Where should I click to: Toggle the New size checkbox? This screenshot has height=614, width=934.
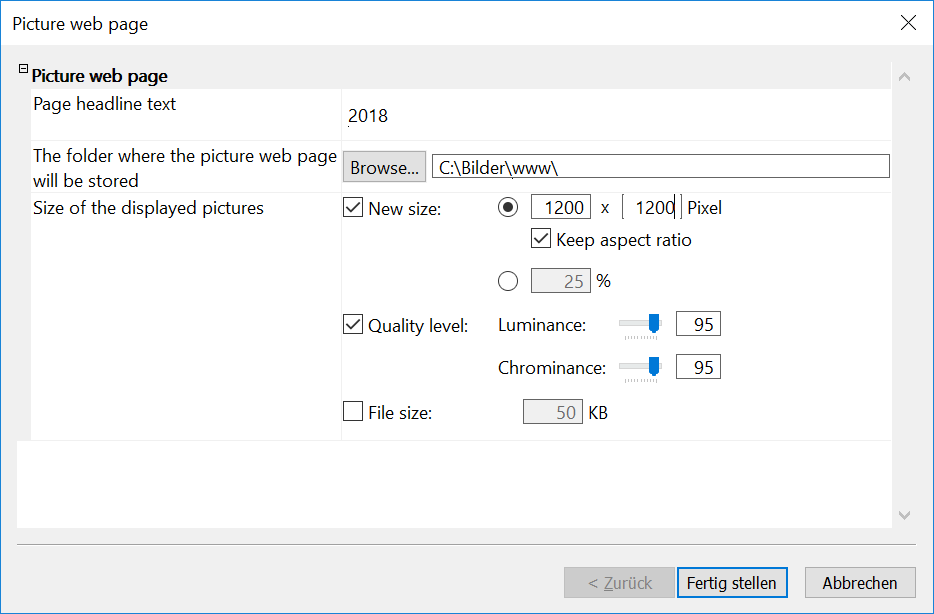point(353,208)
